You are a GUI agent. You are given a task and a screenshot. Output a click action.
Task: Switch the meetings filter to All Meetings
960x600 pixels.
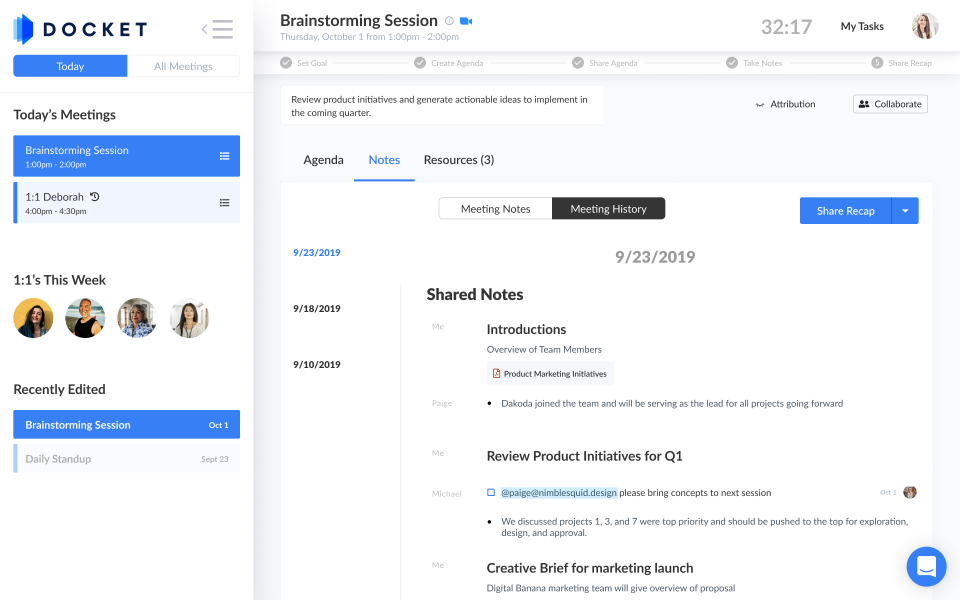184,65
